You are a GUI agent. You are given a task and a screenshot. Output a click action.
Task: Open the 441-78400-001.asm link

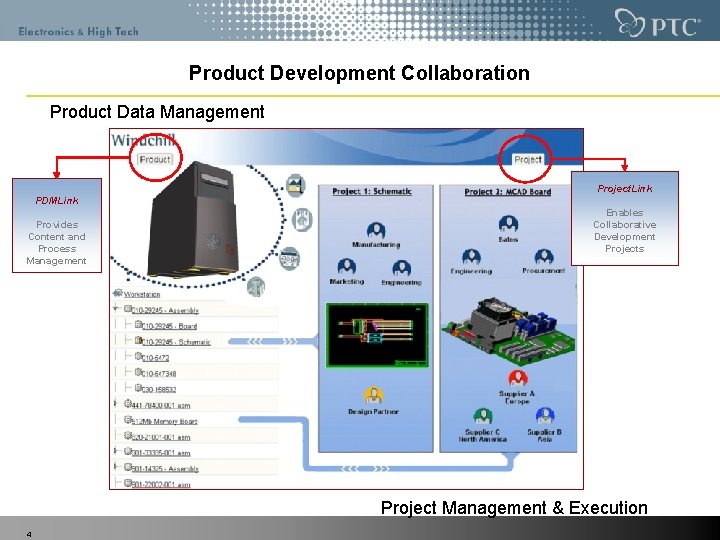tap(161, 405)
